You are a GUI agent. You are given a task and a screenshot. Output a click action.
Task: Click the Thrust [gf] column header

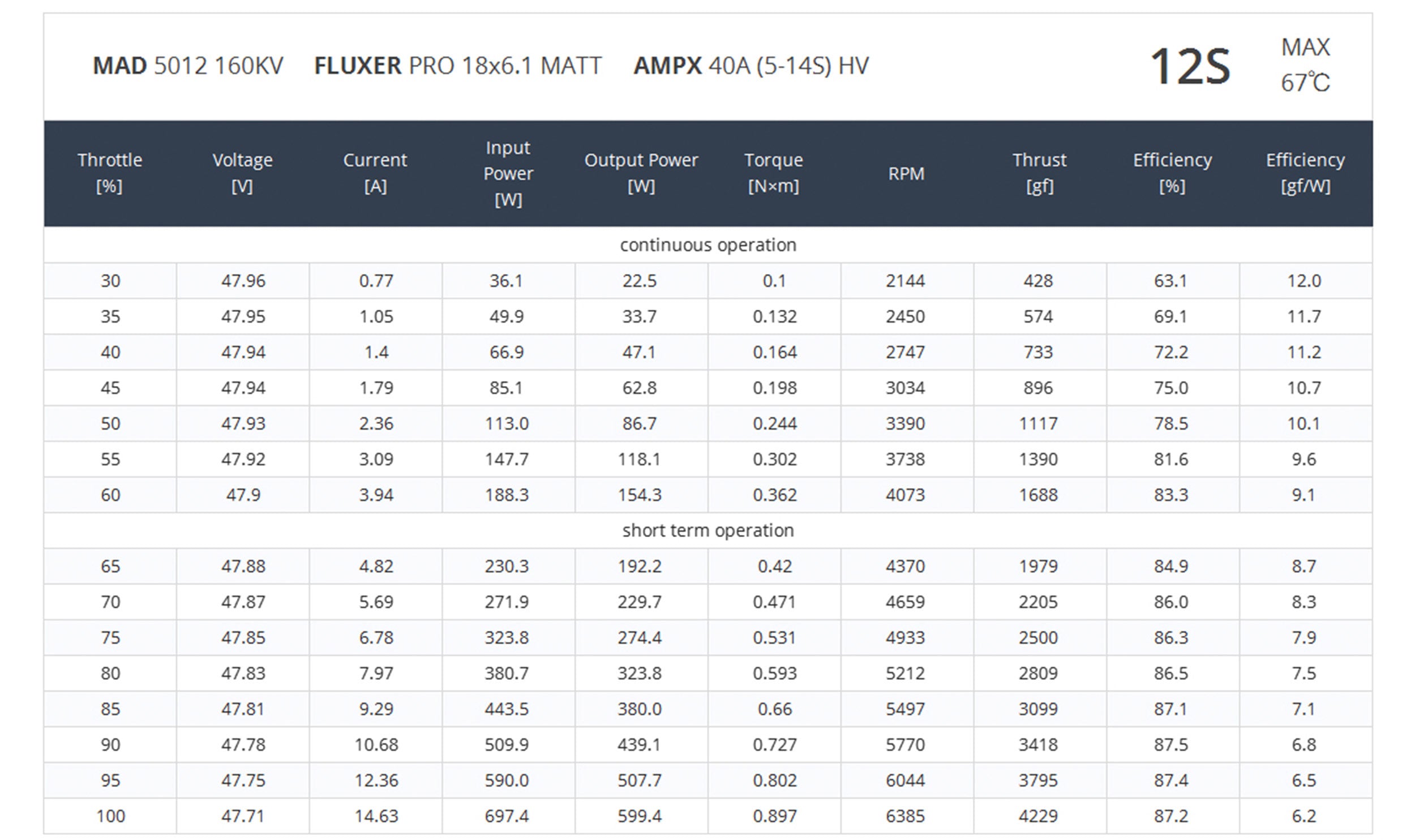pos(1039,173)
